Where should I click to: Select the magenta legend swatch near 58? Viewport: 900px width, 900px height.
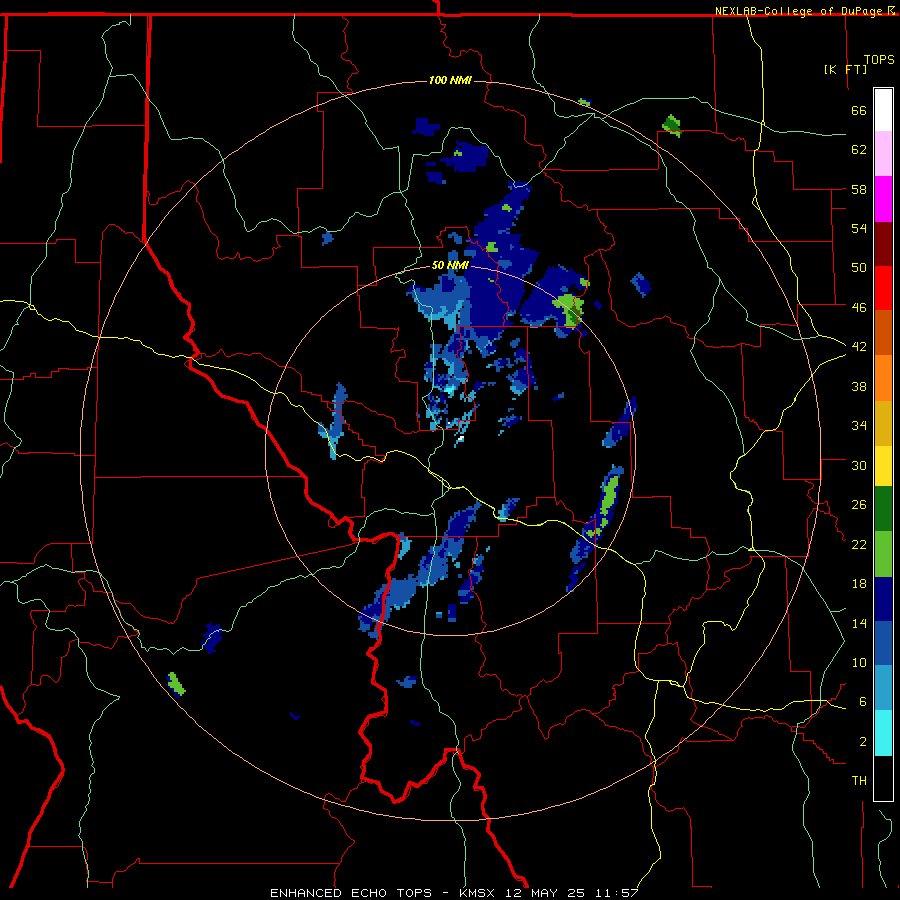pyautogui.click(x=883, y=199)
